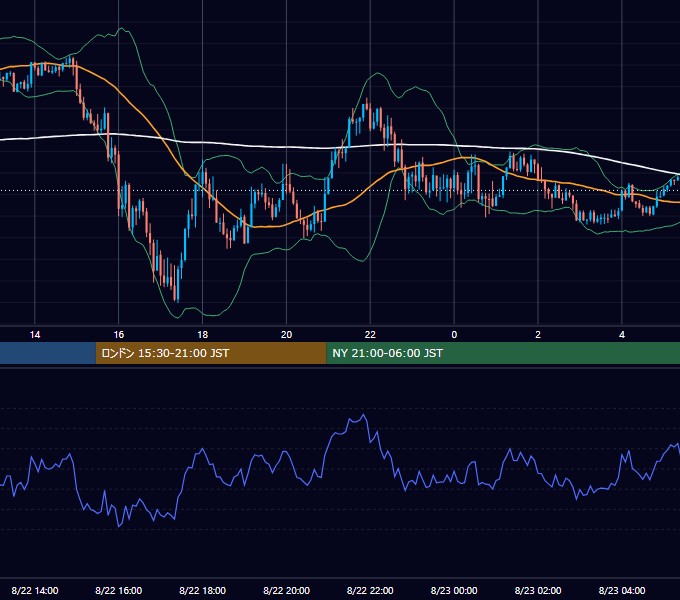Viewport: 680px width, 600px height.
Task: Click the 8/22 22:00 date label
Action: coord(370,590)
